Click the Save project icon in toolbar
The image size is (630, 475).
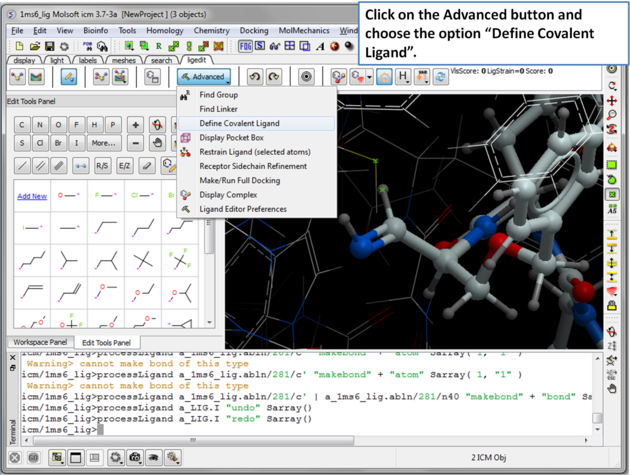(49, 46)
